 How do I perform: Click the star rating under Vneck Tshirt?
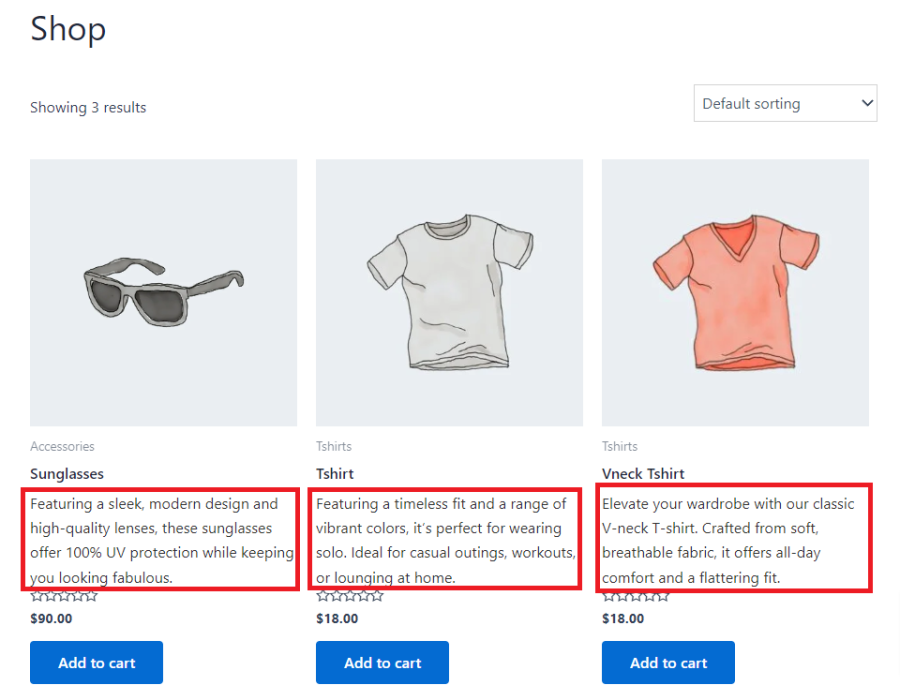coord(636,597)
